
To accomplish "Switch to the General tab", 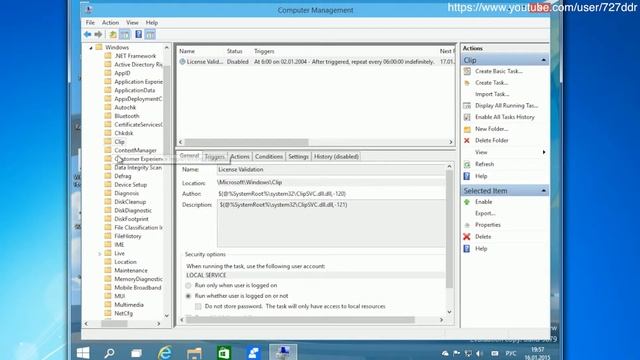I will point(189,156).
